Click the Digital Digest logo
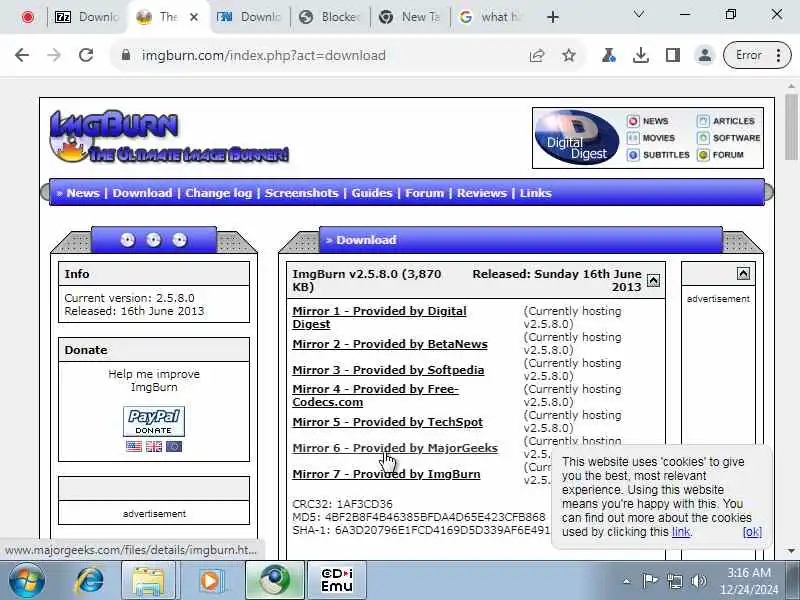 click(577, 137)
